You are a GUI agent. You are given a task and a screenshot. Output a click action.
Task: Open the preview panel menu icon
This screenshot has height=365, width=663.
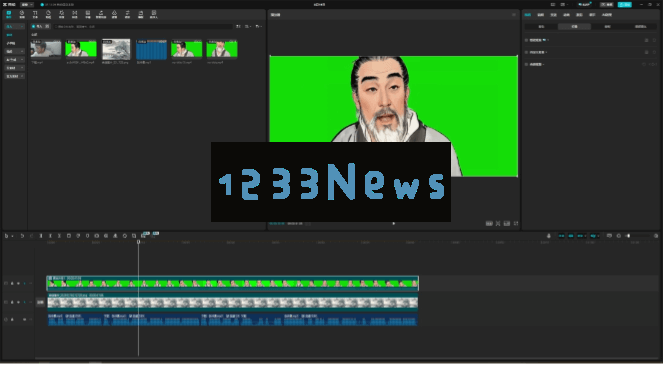(x=514, y=15)
